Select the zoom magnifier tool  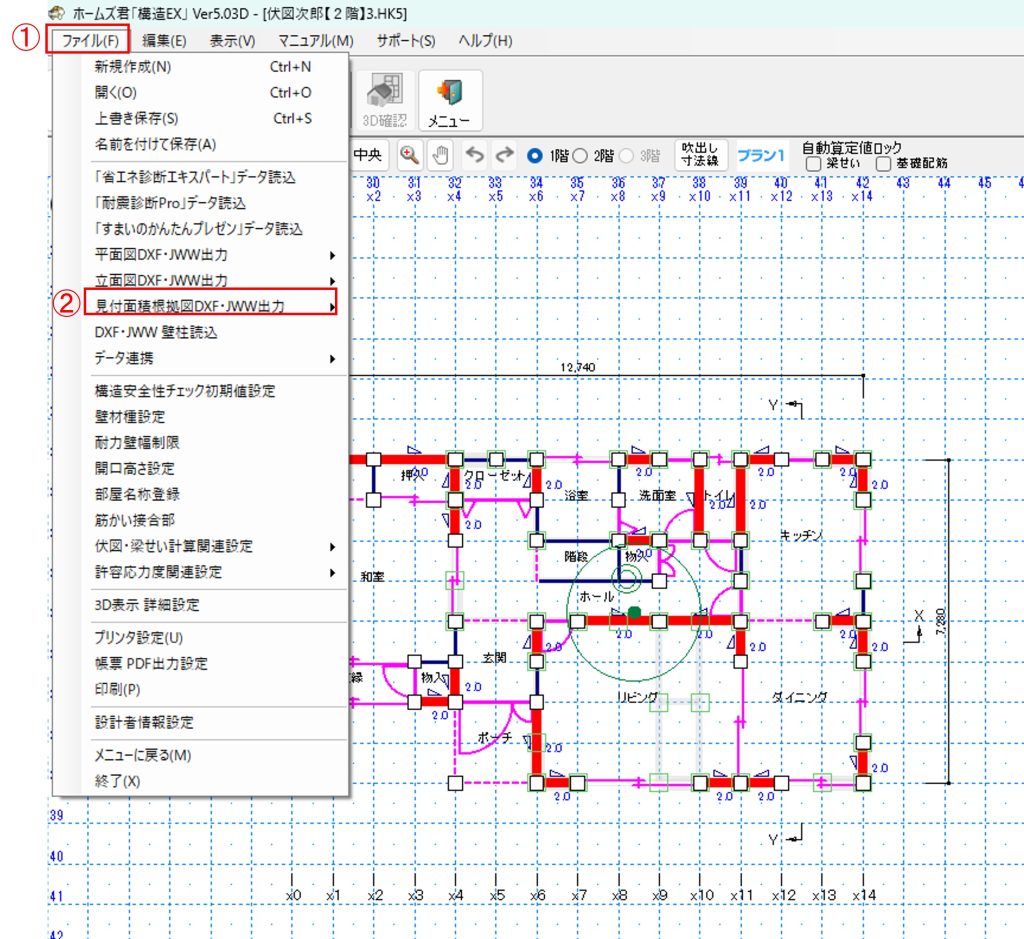click(409, 155)
